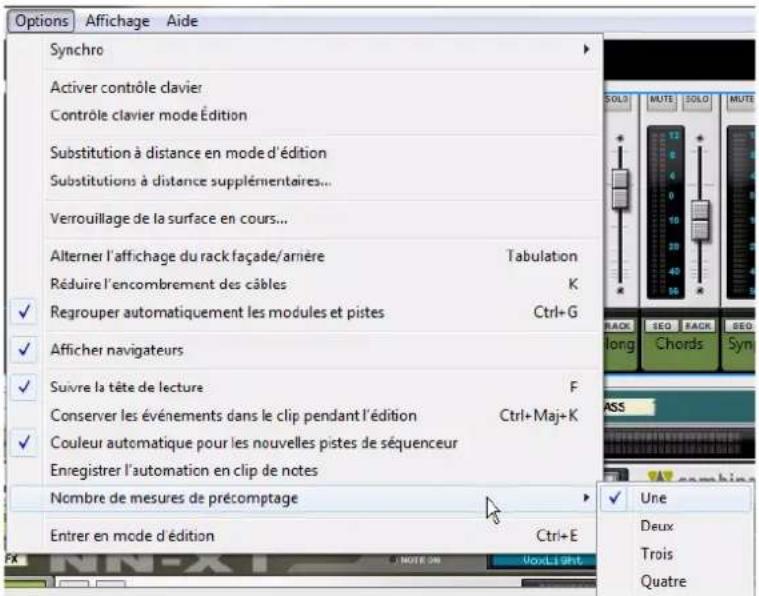The width and height of the screenshot is (759, 596).
Task: Click the Ctrl+Maj+K shortcut text
Action: coord(538,415)
